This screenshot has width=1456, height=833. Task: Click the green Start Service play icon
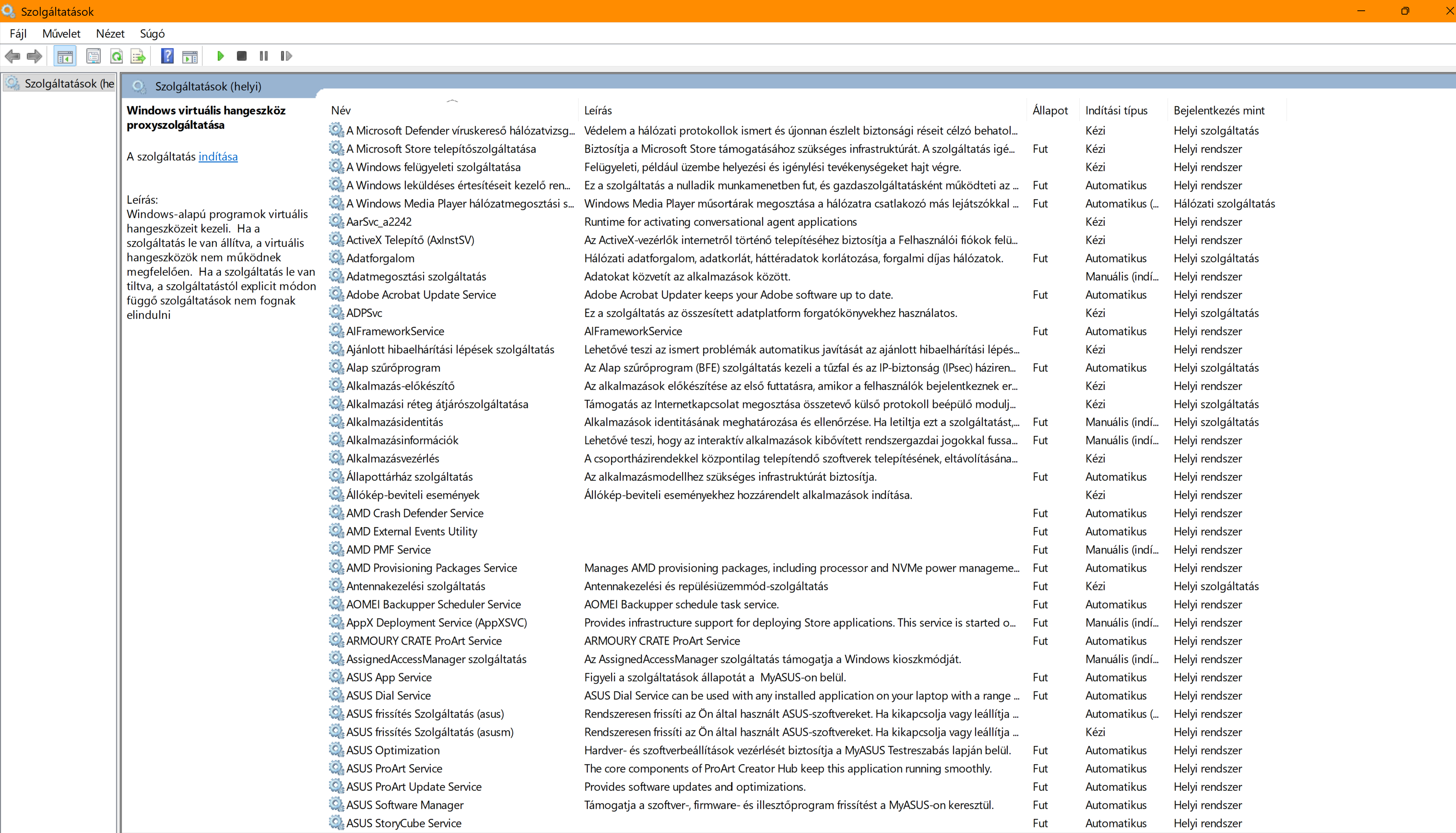pos(220,56)
